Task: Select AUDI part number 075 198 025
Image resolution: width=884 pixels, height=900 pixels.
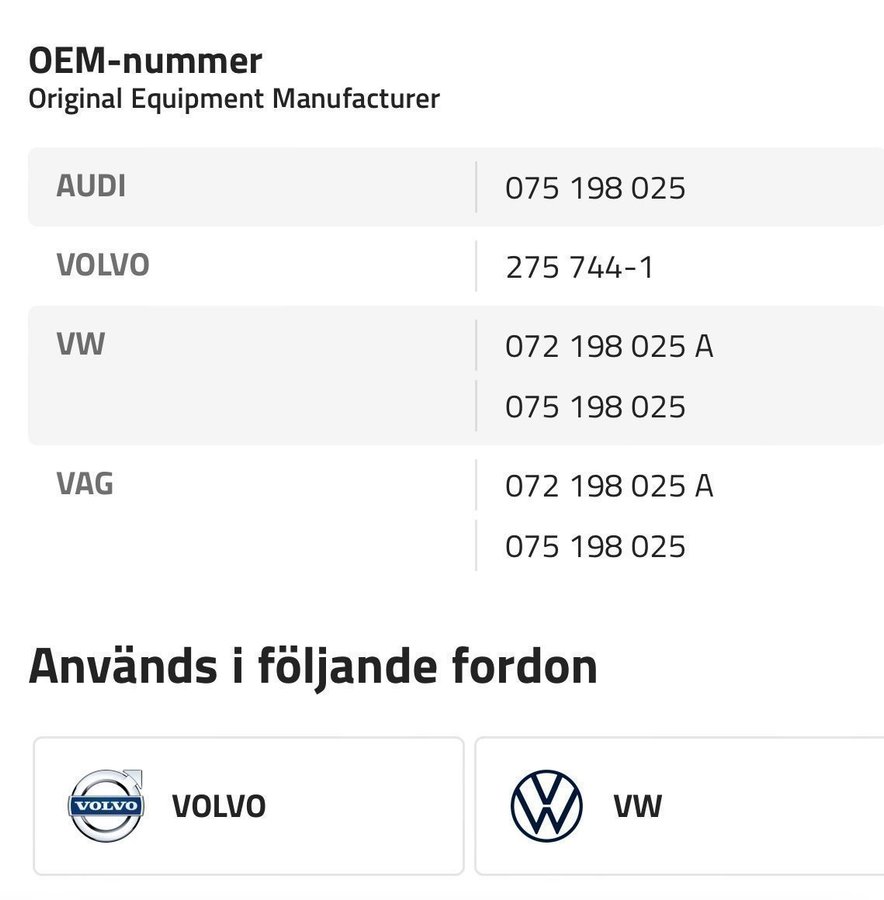Action: tap(595, 188)
